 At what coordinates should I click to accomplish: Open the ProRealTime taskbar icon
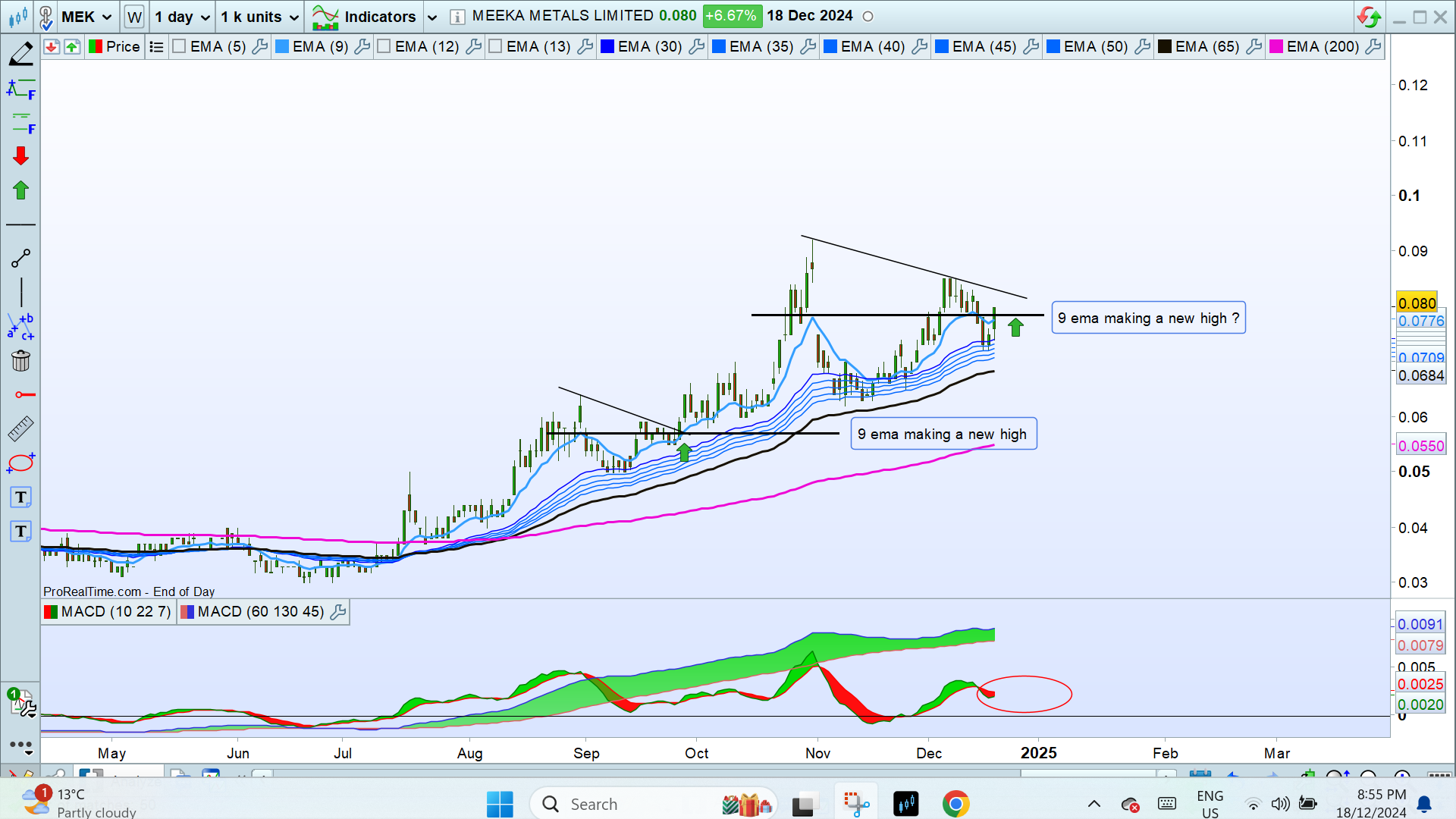click(905, 804)
